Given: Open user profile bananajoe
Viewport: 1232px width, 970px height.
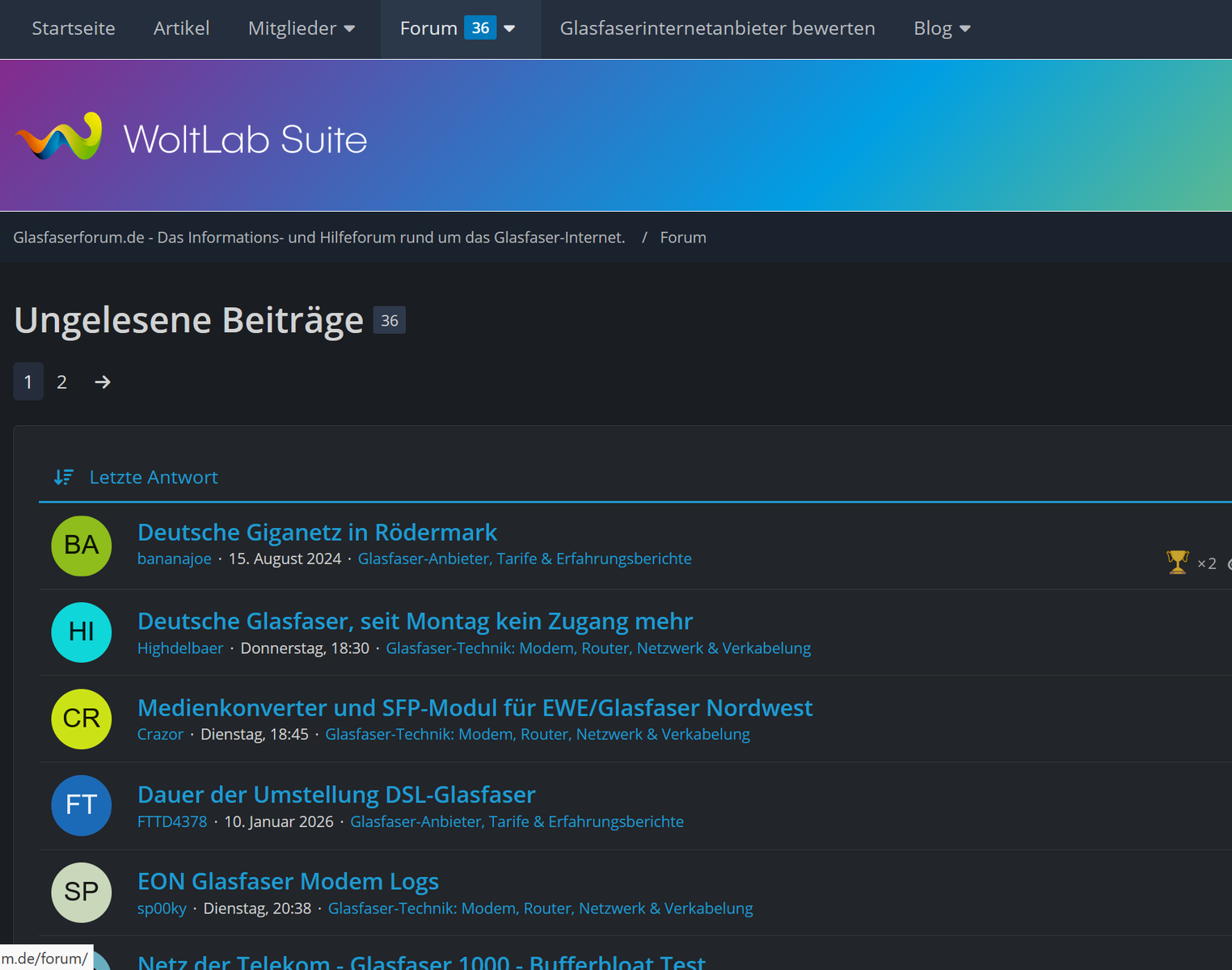Looking at the screenshot, I should pyautogui.click(x=175, y=559).
